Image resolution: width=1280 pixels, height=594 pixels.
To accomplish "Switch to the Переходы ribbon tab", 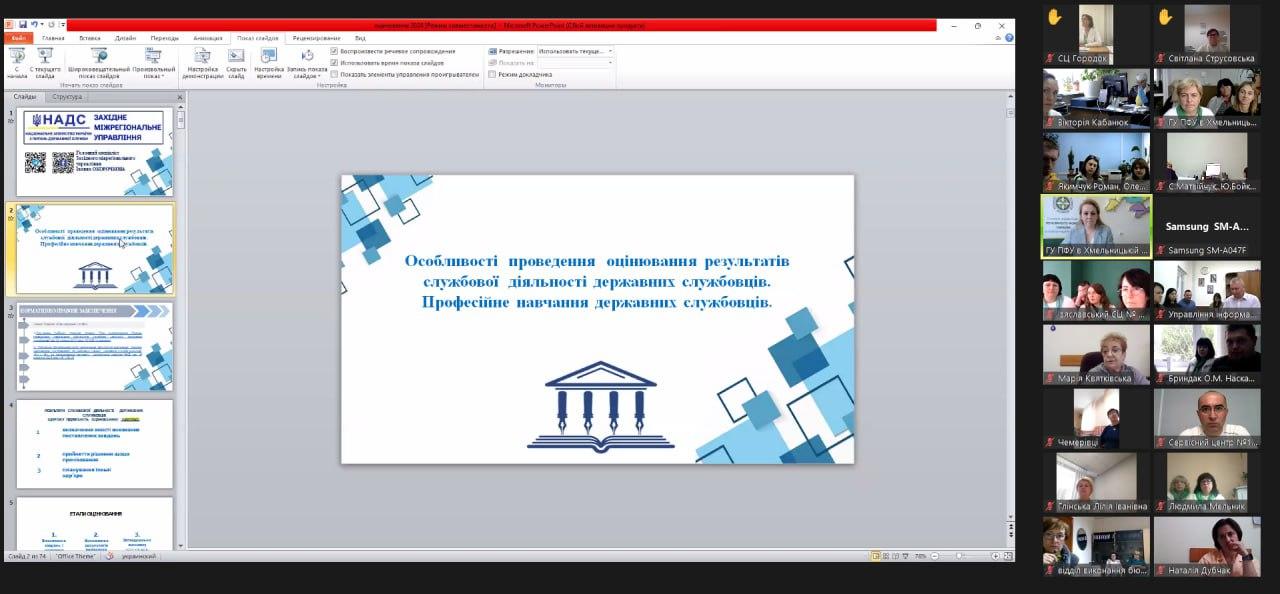I will 165,38.
